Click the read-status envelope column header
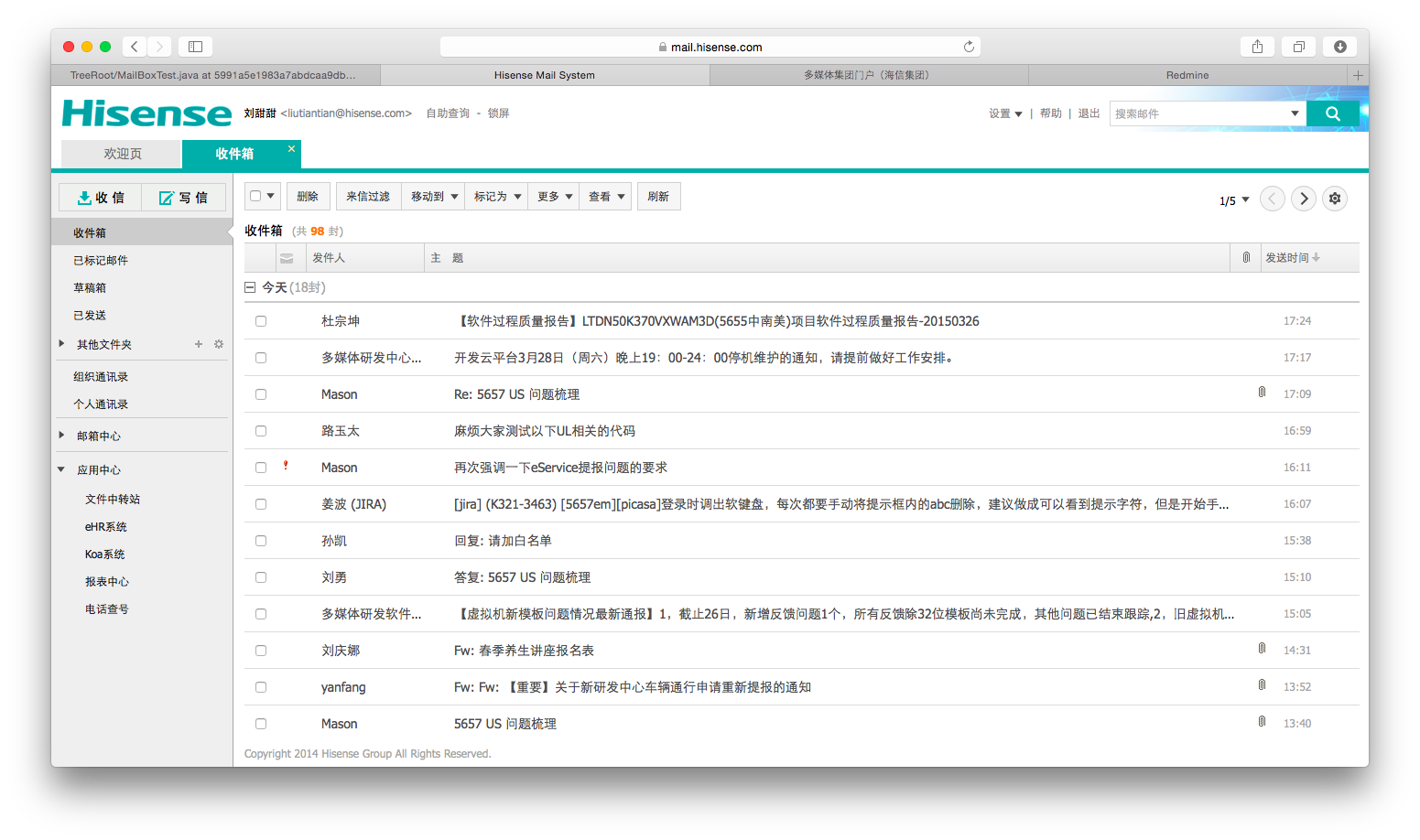Image resolution: width=1420 pixels, height=840 pixels. pos(287,258)
